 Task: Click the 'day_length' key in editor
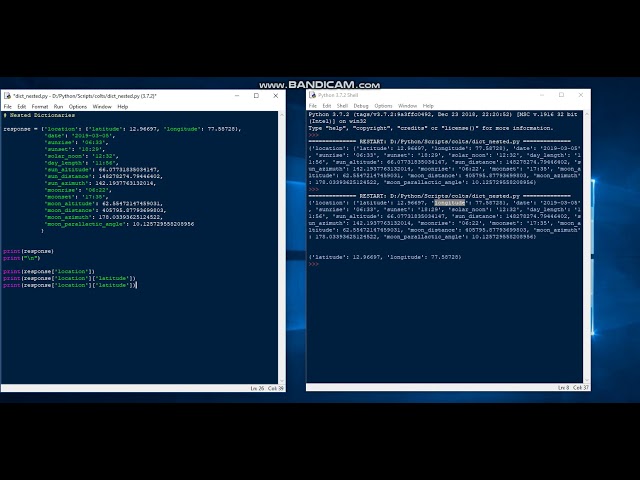[63, 163]
